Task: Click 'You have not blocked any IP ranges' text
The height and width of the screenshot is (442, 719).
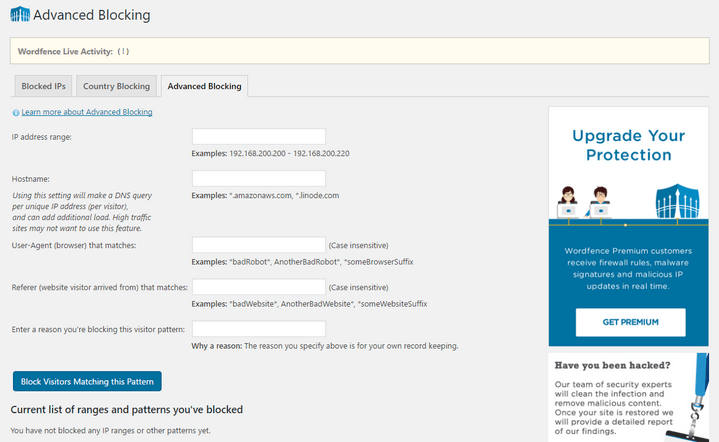Action: (111, 431)
